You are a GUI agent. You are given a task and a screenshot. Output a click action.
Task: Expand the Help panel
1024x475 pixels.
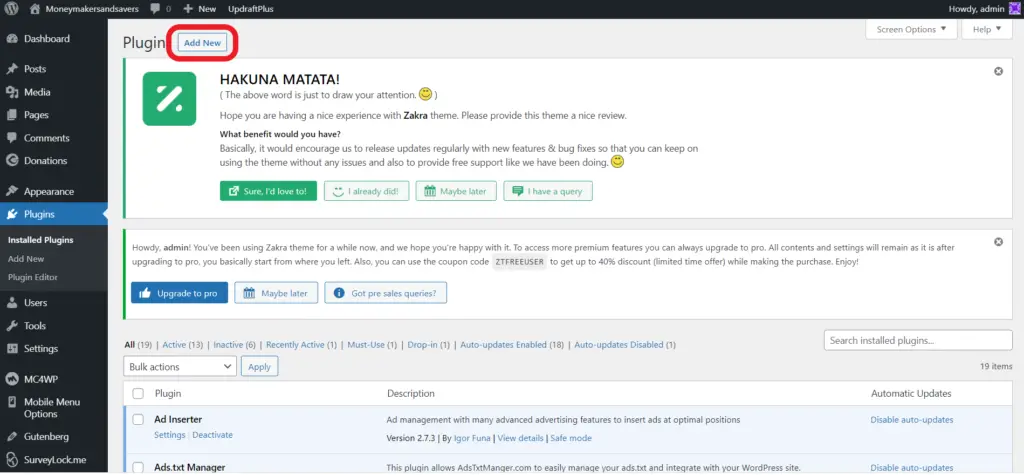coord(987,29)
